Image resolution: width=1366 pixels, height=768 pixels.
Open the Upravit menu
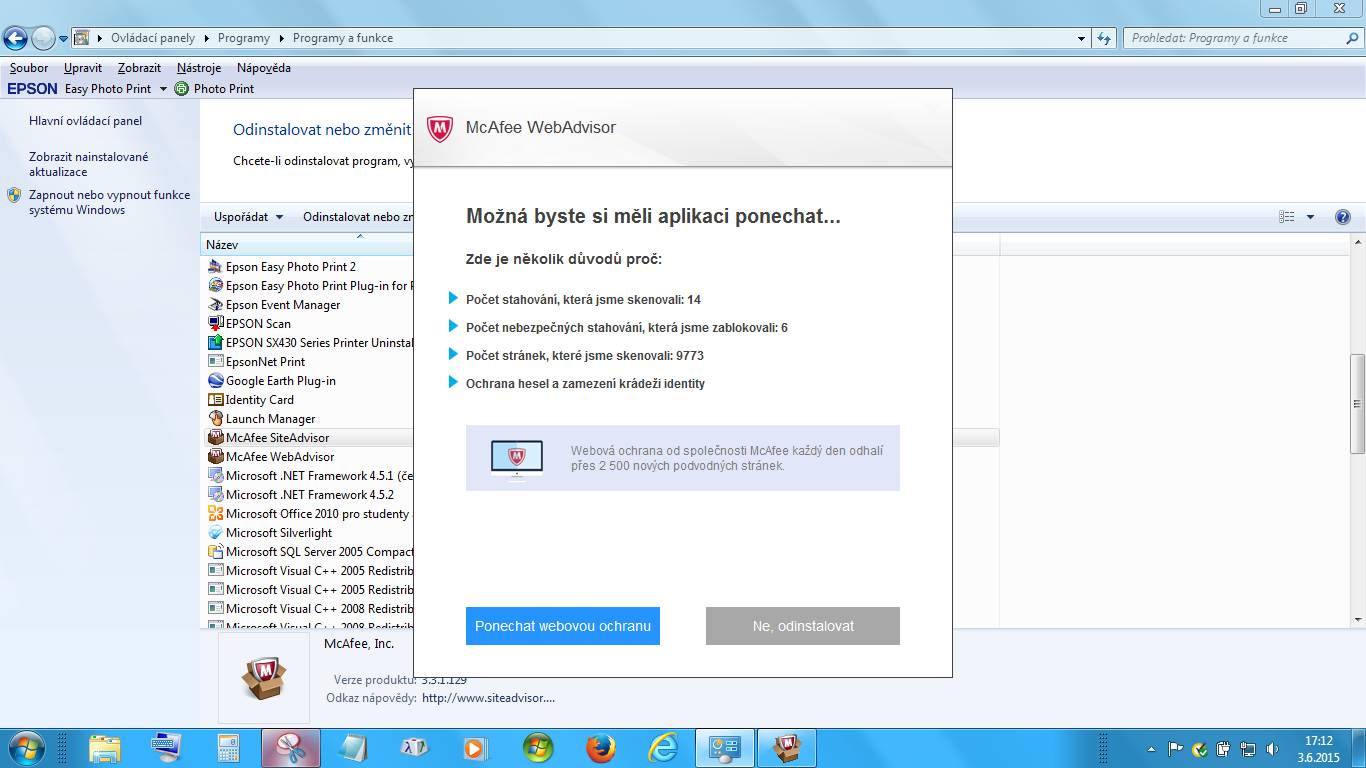pos(83,68)
